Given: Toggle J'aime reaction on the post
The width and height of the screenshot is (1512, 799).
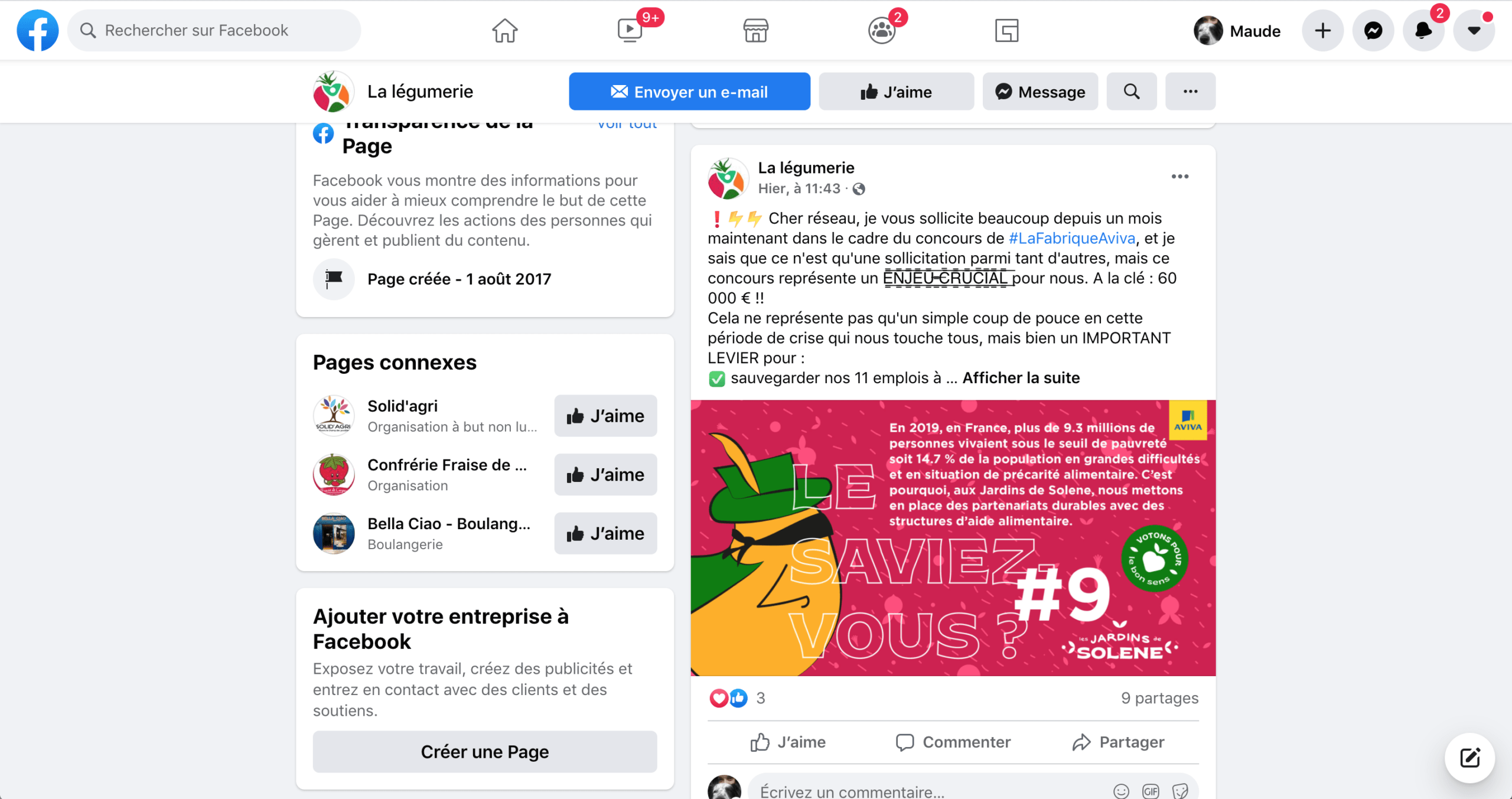Looking at the screenshot, I should click(788, 742).
